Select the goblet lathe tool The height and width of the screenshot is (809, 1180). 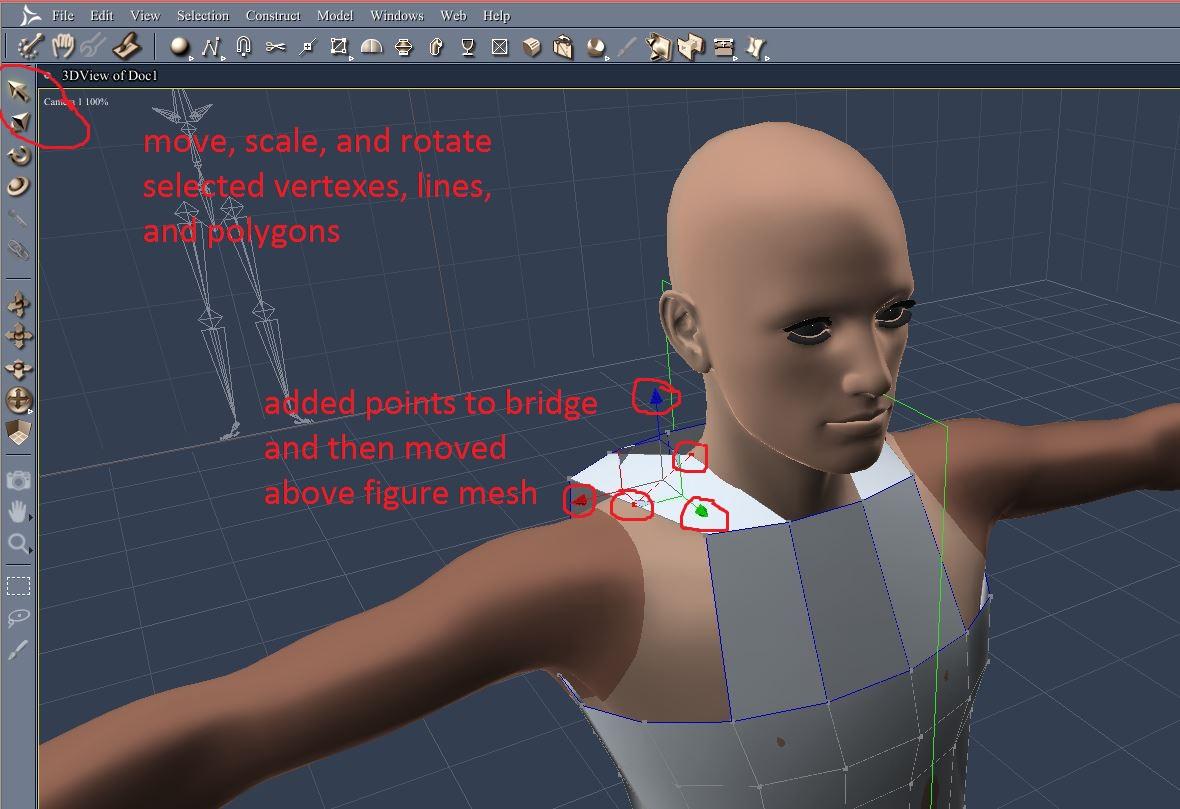pos(467,47)
